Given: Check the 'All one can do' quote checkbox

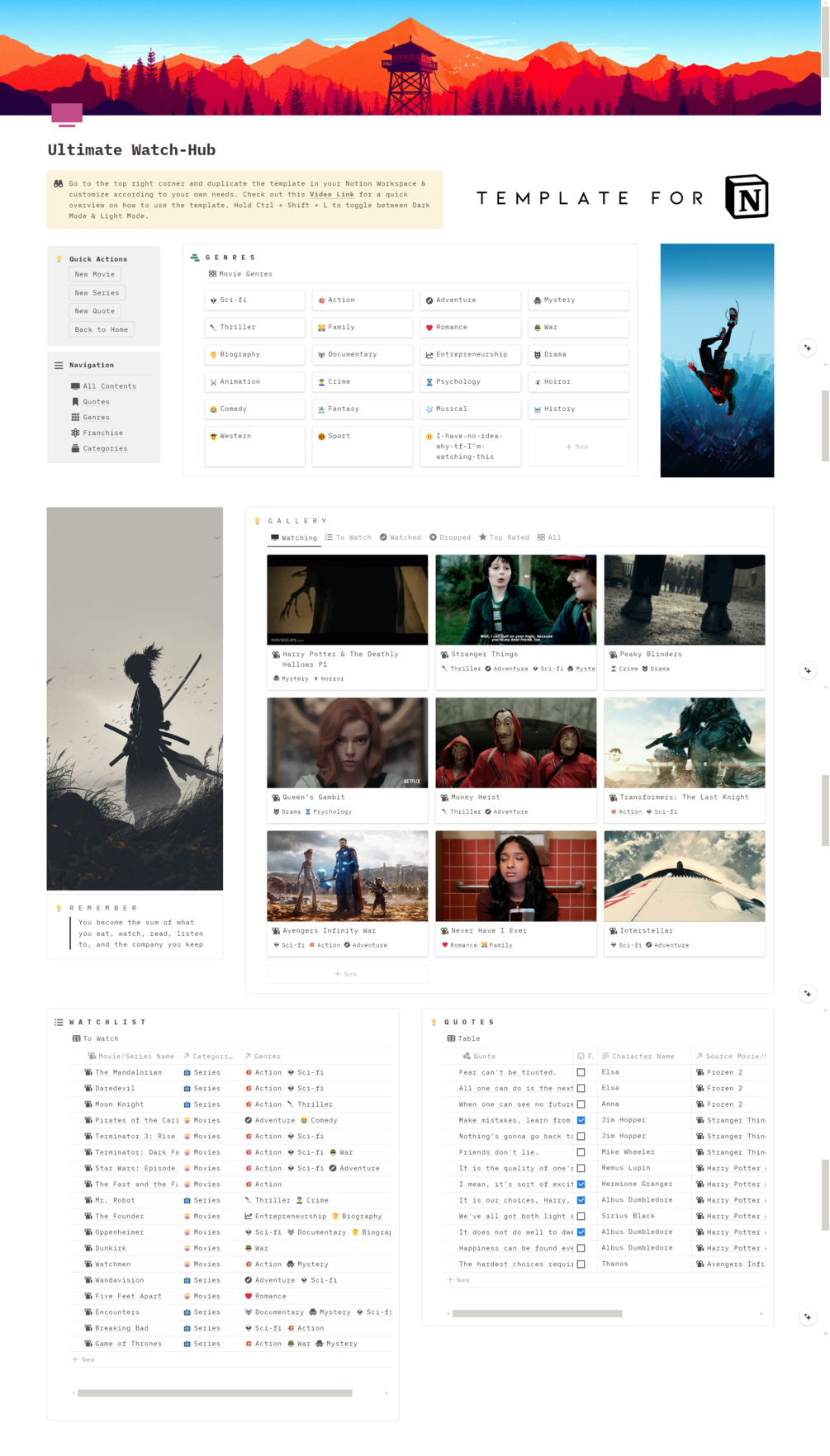Looking at the screenshot, I should 581,1089.
